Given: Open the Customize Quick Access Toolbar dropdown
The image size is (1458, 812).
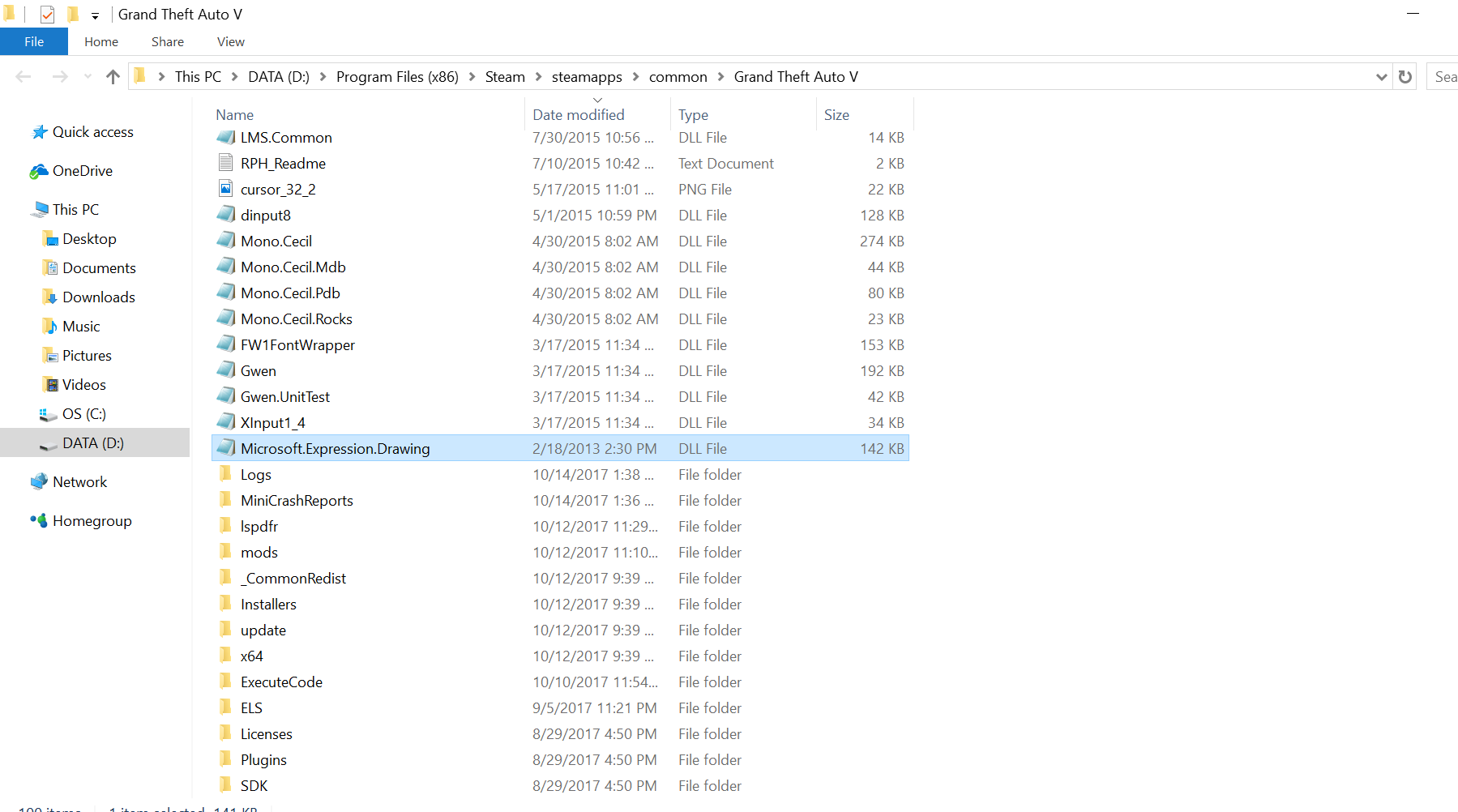Looking at the screenshot, I should coord(95,15).
